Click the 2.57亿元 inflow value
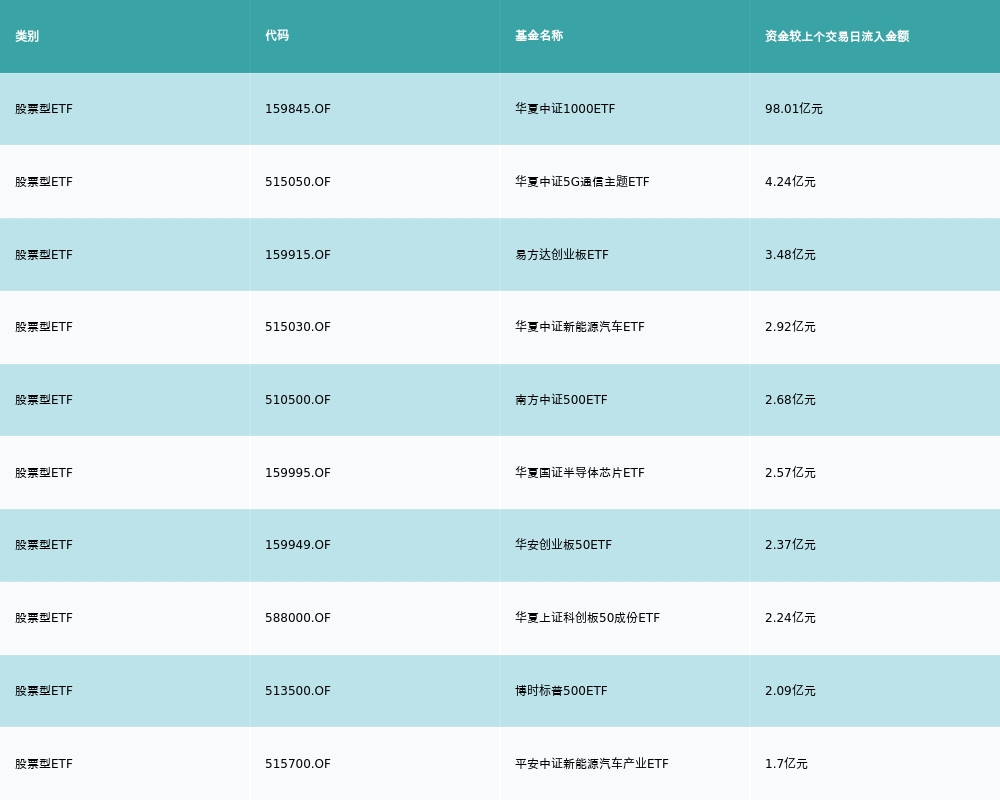 (790, 473)
